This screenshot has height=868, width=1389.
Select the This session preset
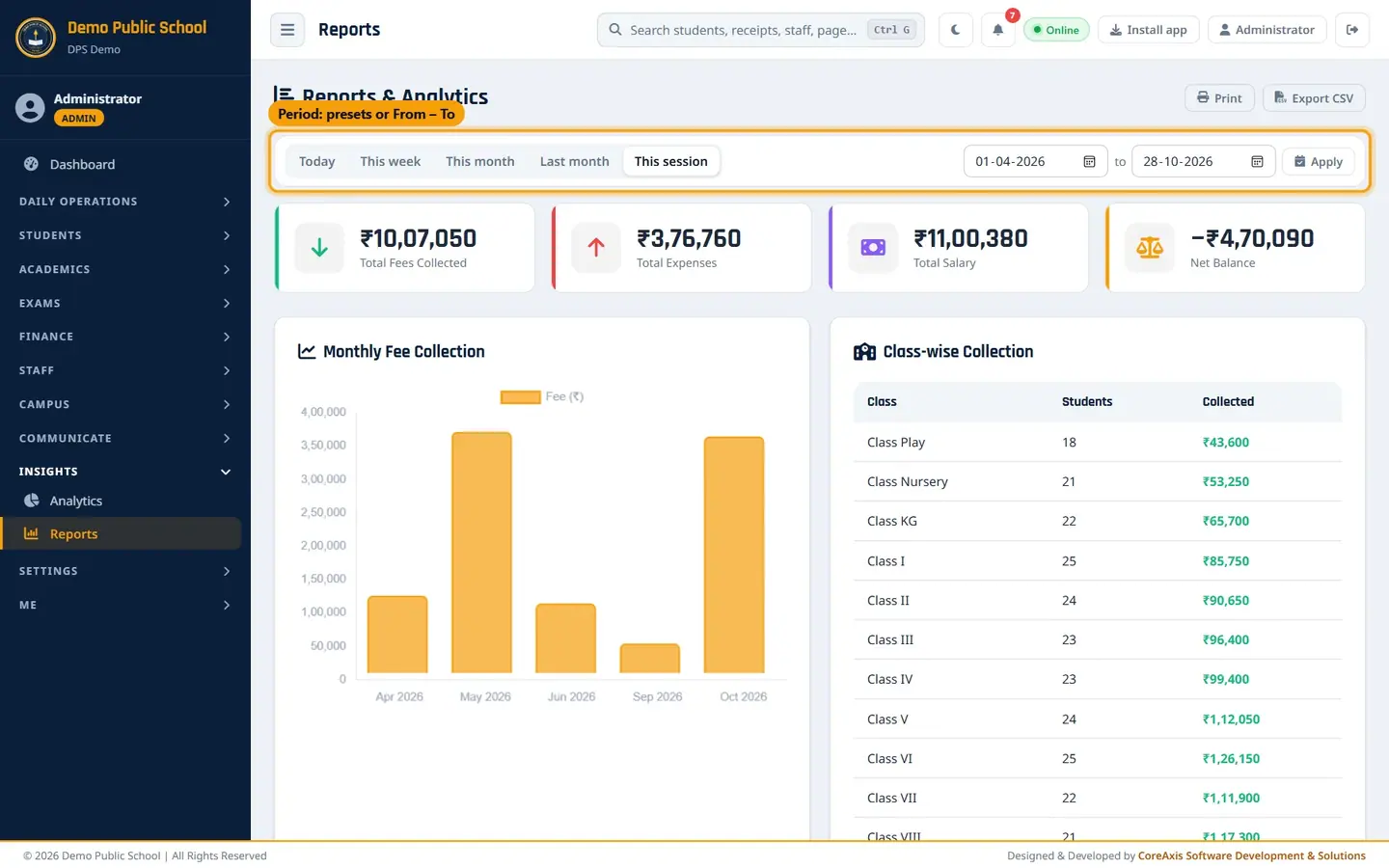(670, 161)
